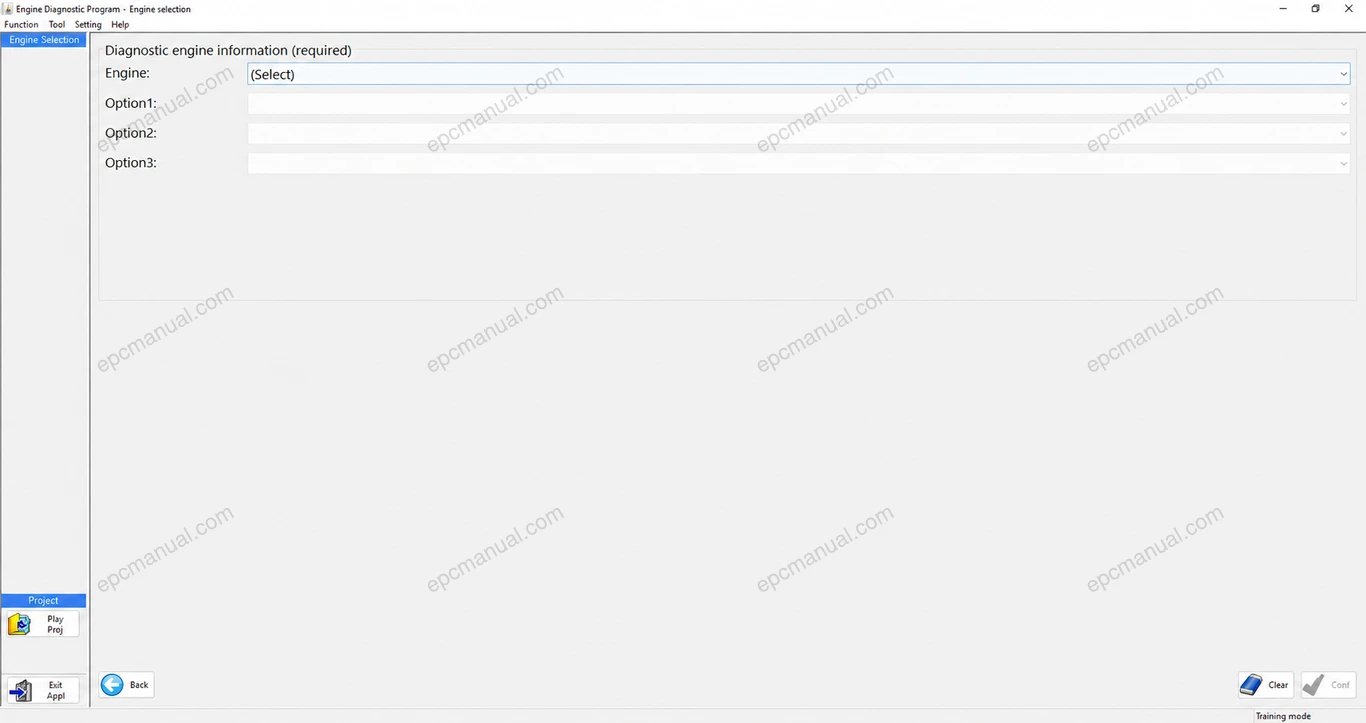Click the Back arrow icon
Viewport: 1366px width, 723px height.
[112, 685]
